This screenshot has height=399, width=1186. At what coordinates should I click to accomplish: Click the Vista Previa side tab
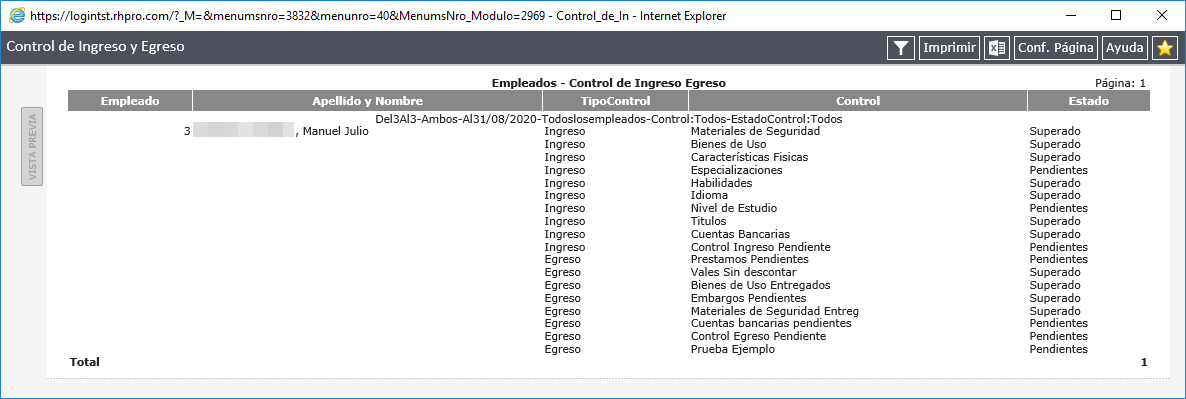click(33, 147)
